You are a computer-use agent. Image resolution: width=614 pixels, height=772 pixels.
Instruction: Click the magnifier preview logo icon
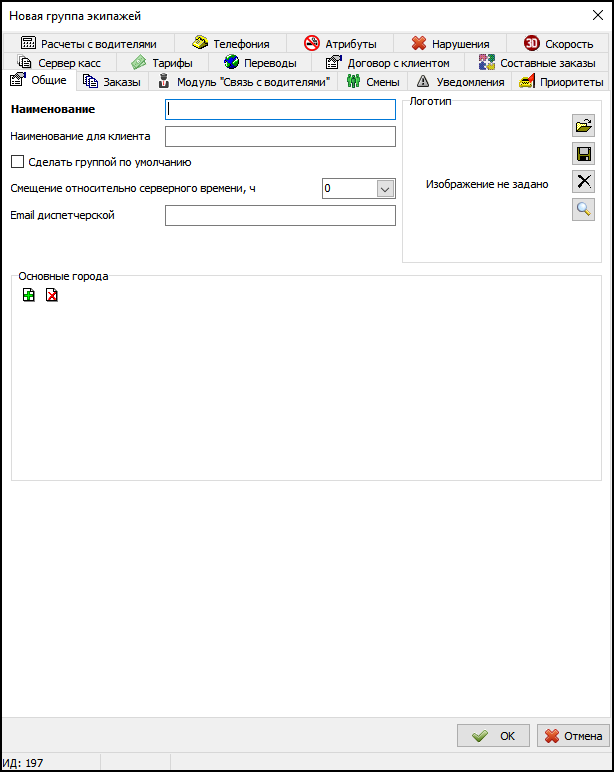(583, 209)
